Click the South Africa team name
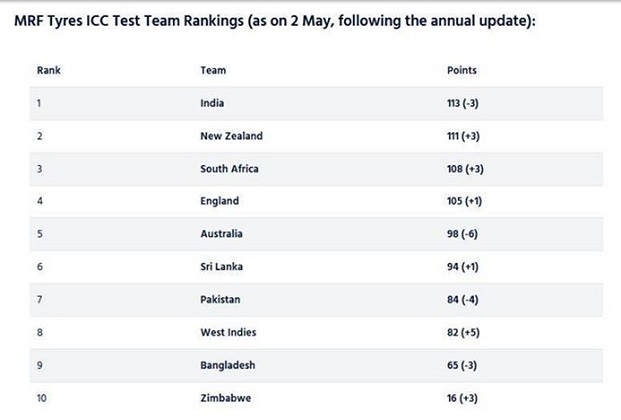This screenshot has height=420, width=621. click(229, 169)
